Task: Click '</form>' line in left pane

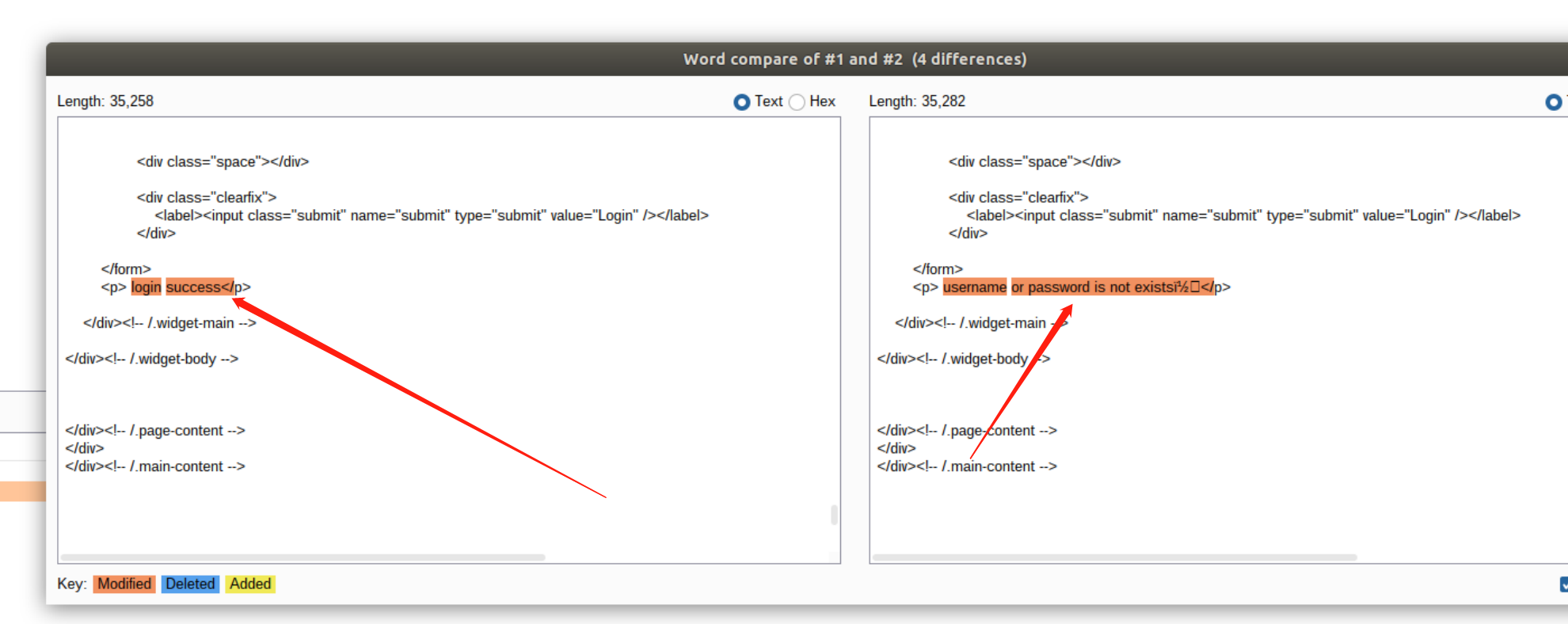Action: coord(126,269)
